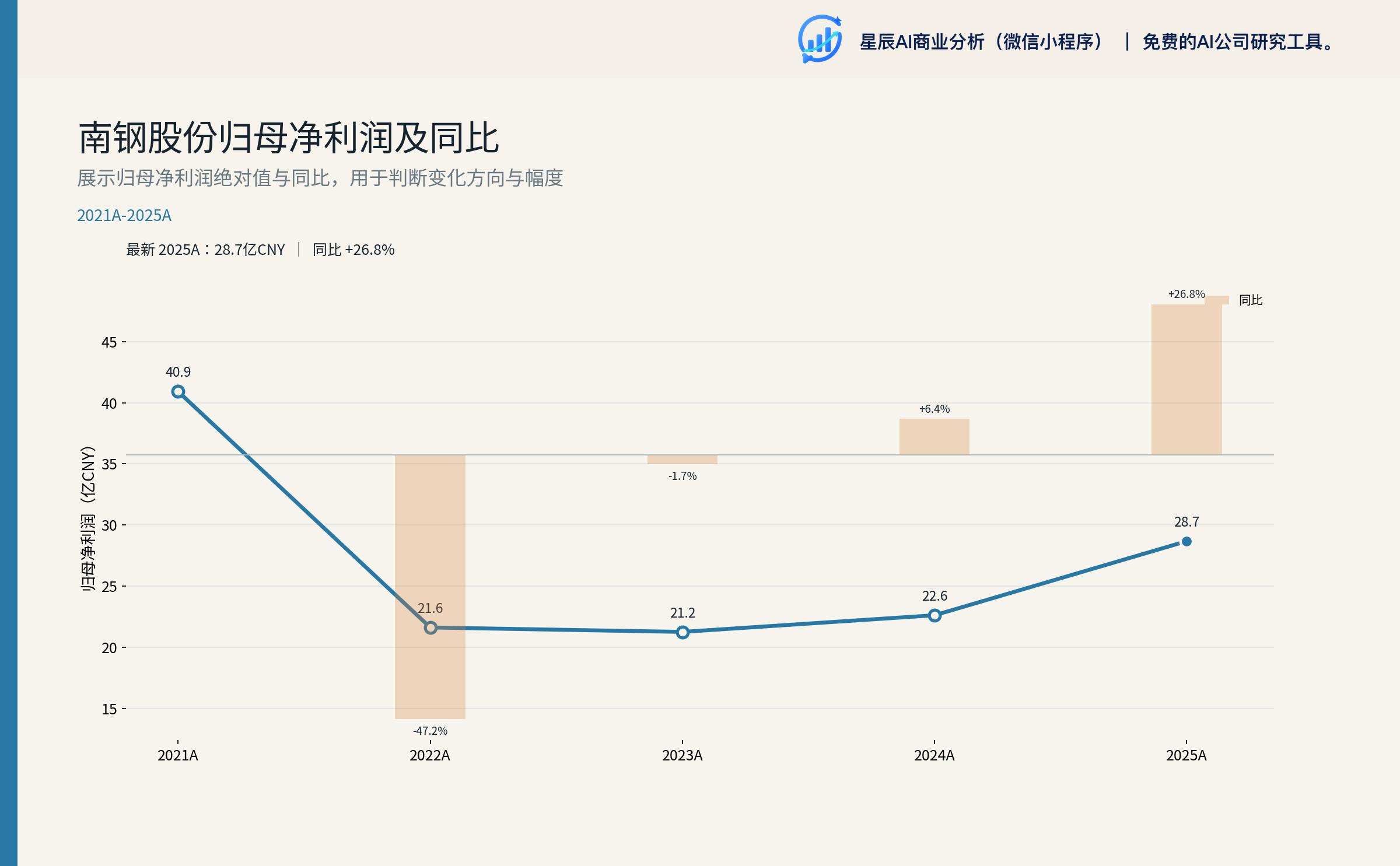
Task: Click the -1.7% bar for 2023A
Action: coord(682,460)
